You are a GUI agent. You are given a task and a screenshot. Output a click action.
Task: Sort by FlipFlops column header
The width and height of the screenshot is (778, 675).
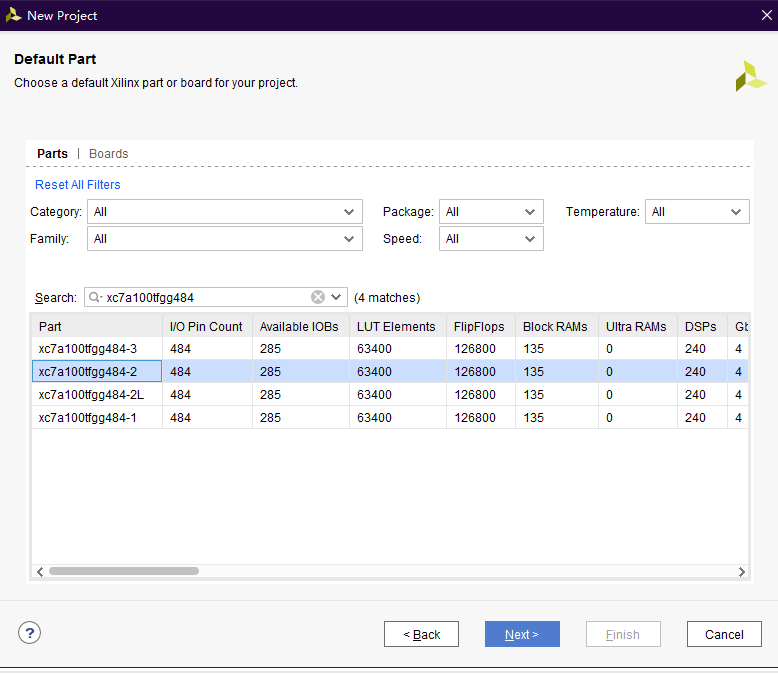481,327
